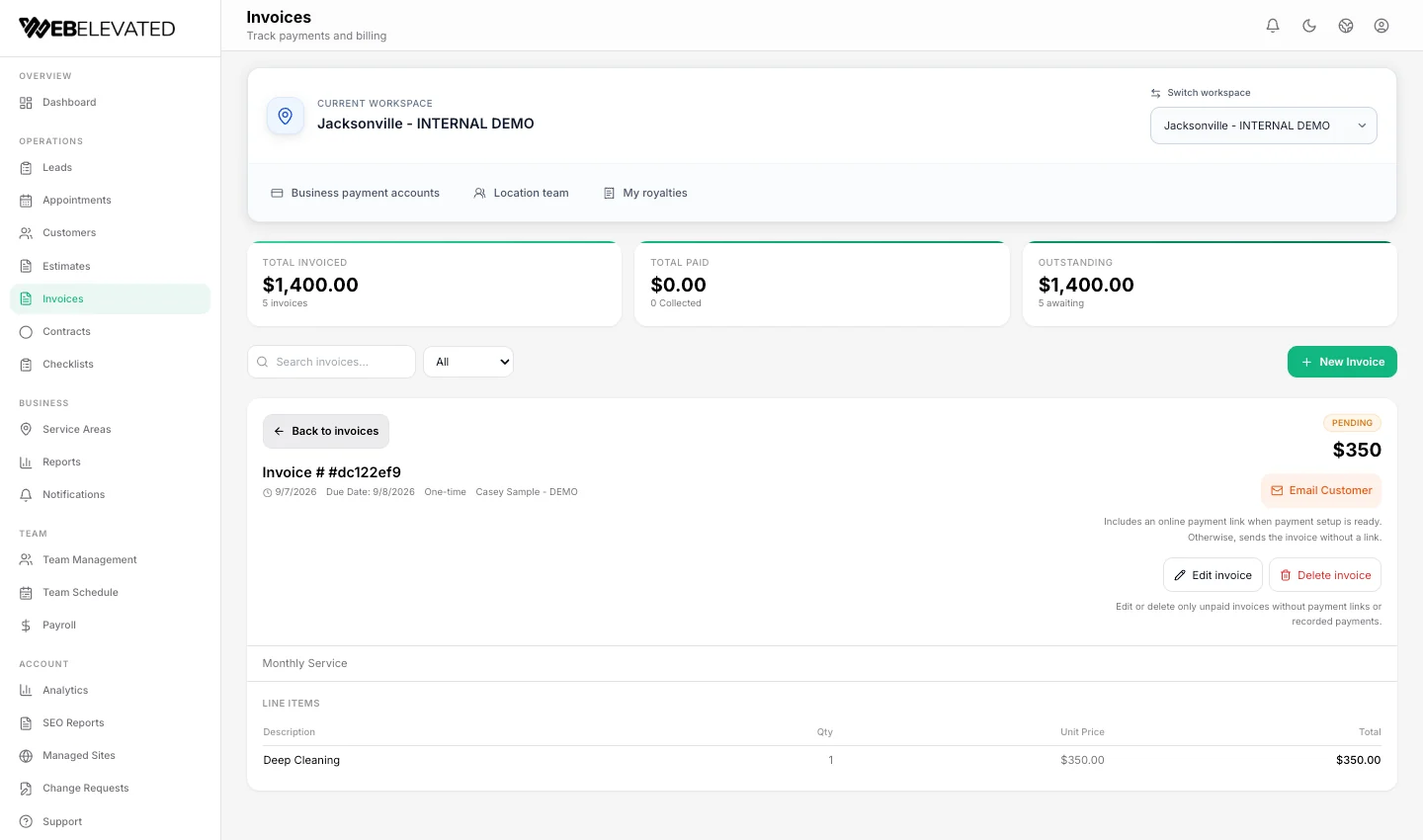Select Location team tab

[521, 193]
